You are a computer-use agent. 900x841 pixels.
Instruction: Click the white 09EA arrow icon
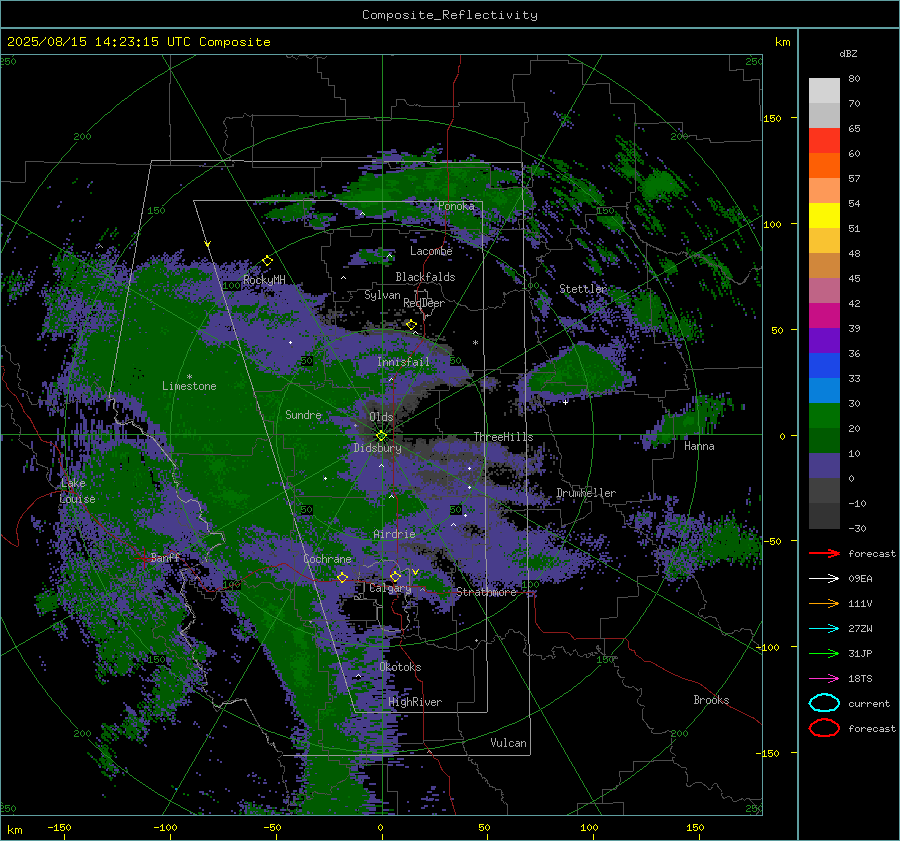[x=824, y=579]
